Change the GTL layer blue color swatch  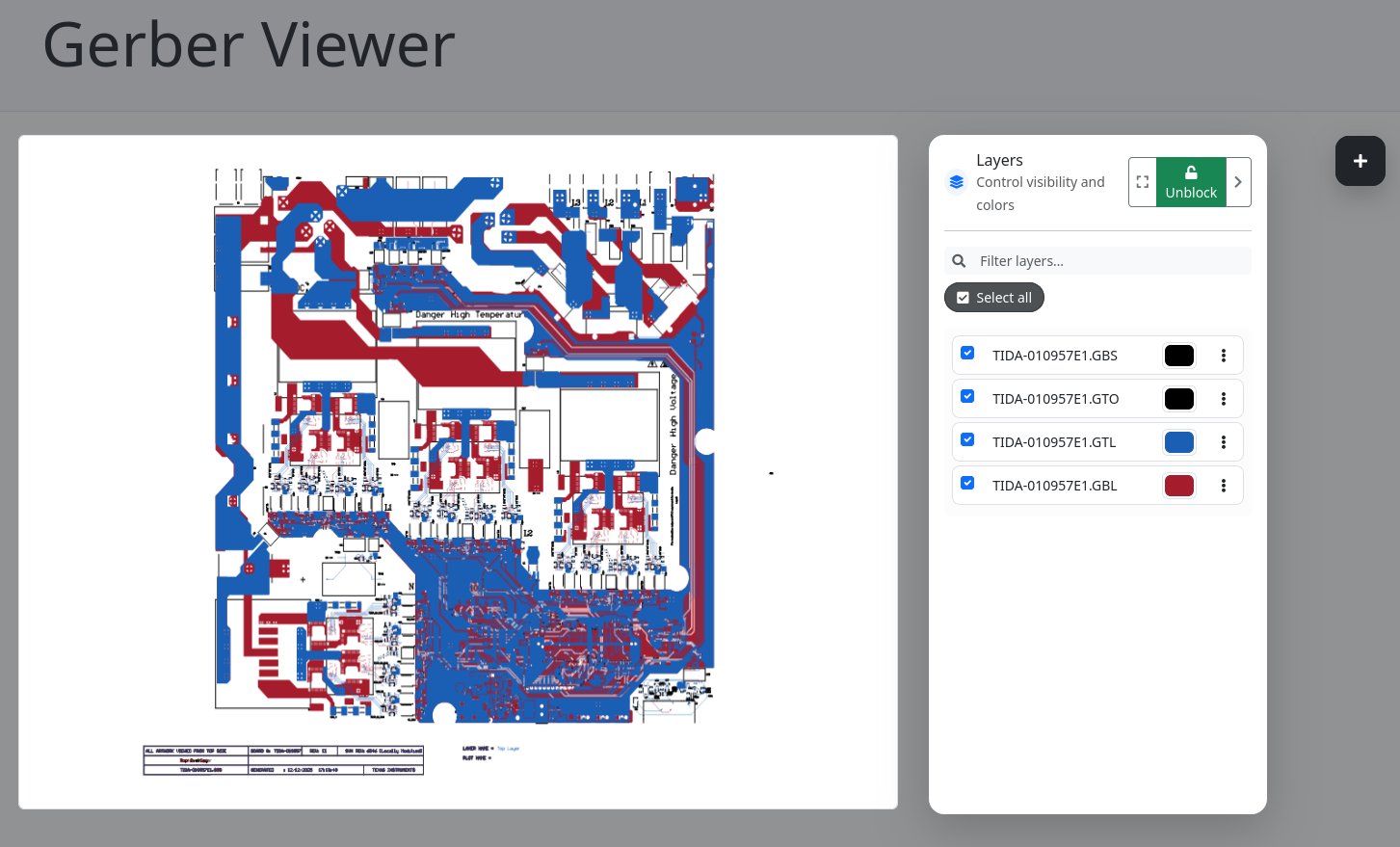(x=1178, y=442)
